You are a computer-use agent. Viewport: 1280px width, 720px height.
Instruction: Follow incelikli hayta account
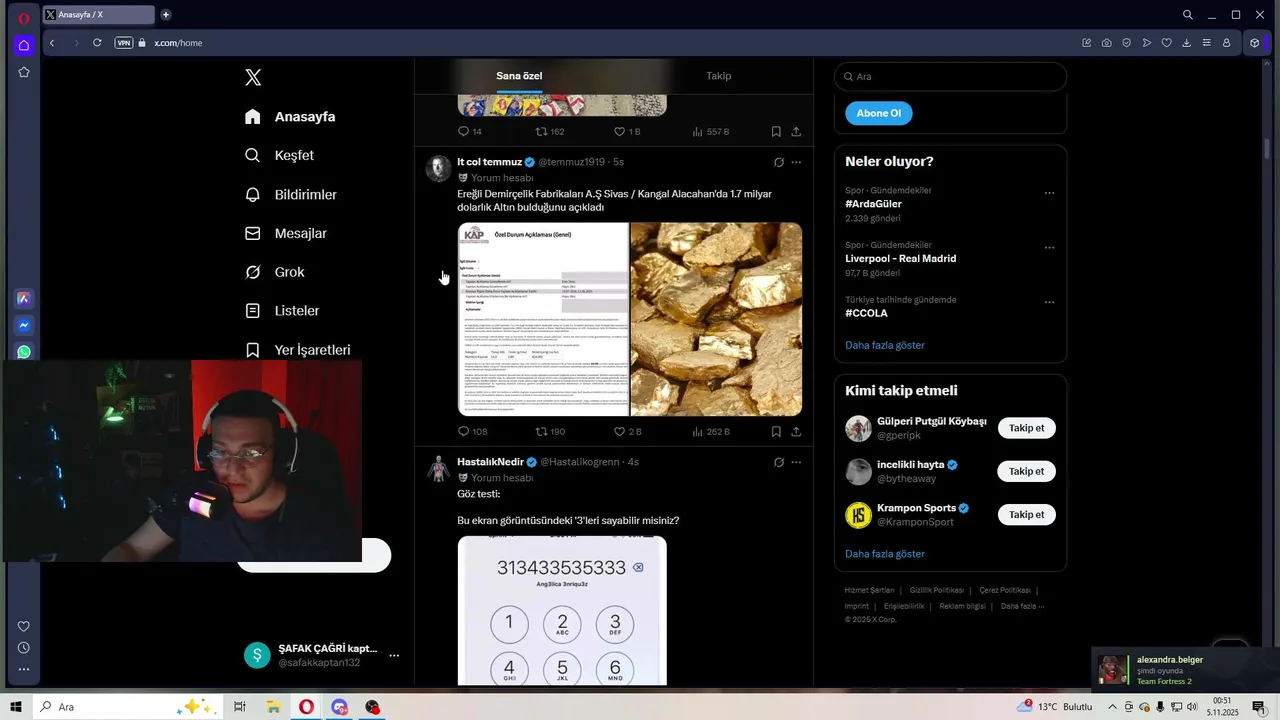click(x=1026, y=471)
